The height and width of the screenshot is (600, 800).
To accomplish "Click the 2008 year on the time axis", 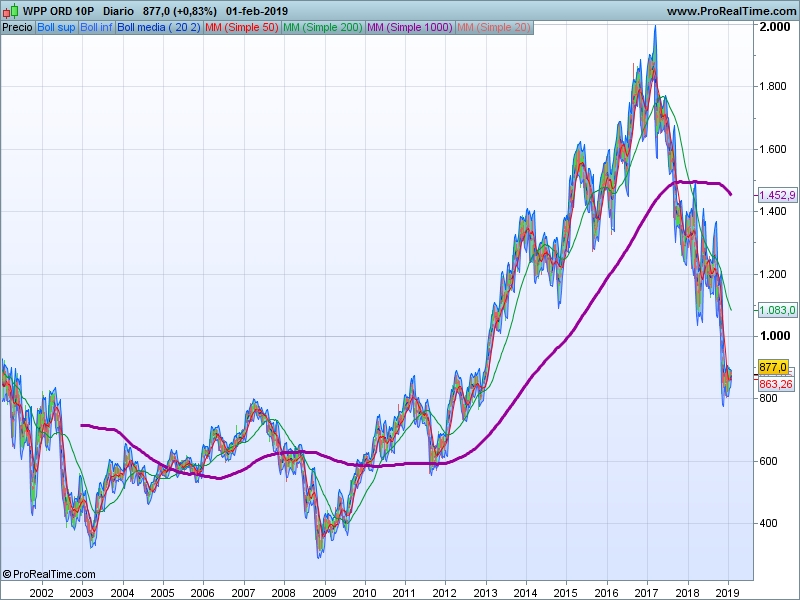I will tap(284, 593).
